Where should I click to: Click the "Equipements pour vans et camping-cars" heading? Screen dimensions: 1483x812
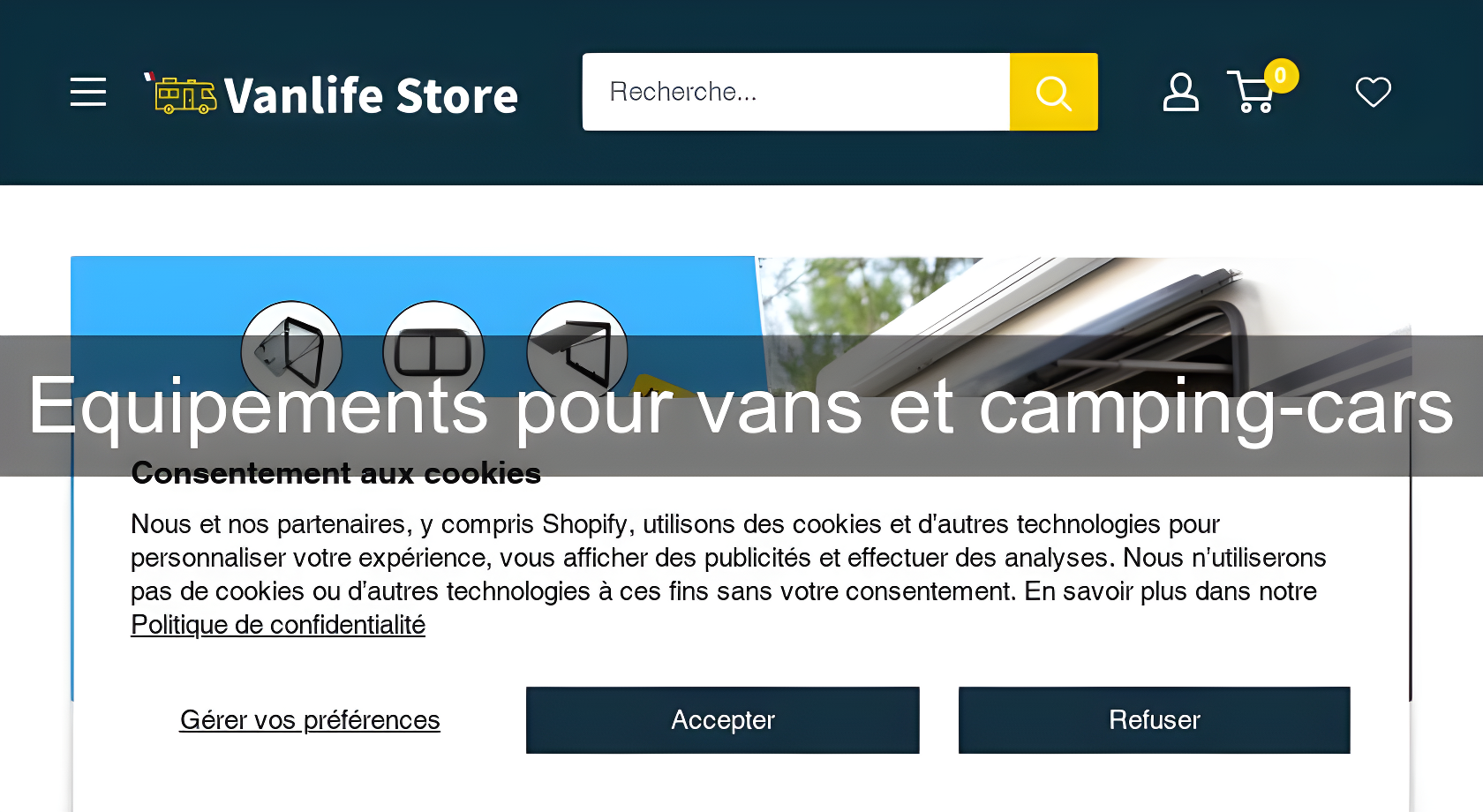point(740,406)
